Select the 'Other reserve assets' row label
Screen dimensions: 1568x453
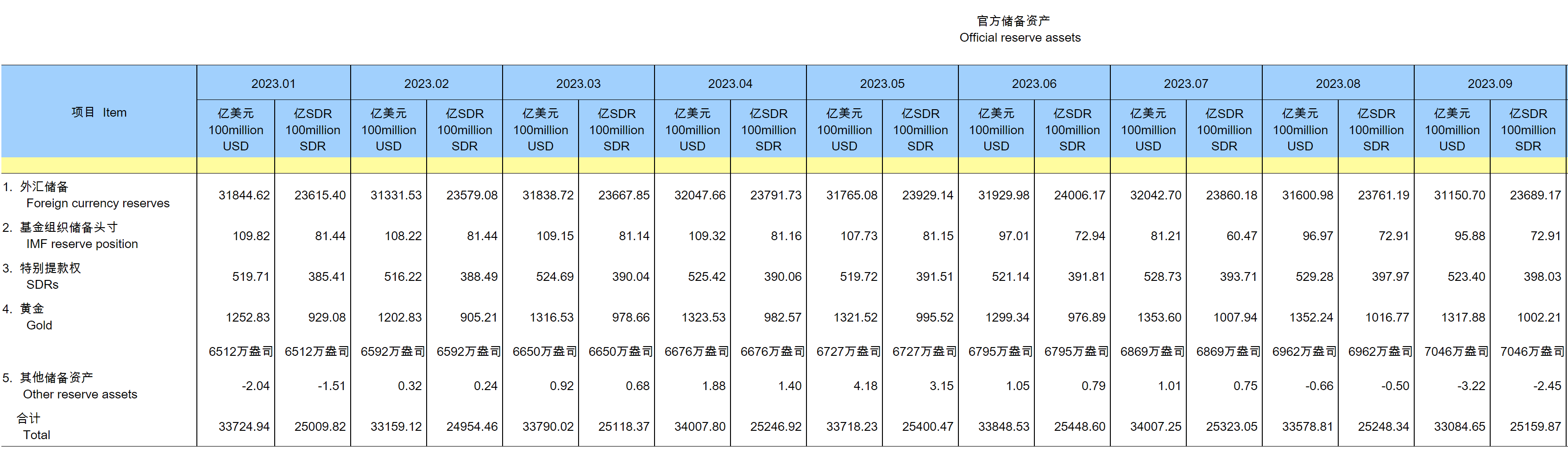tap(80, 394)
